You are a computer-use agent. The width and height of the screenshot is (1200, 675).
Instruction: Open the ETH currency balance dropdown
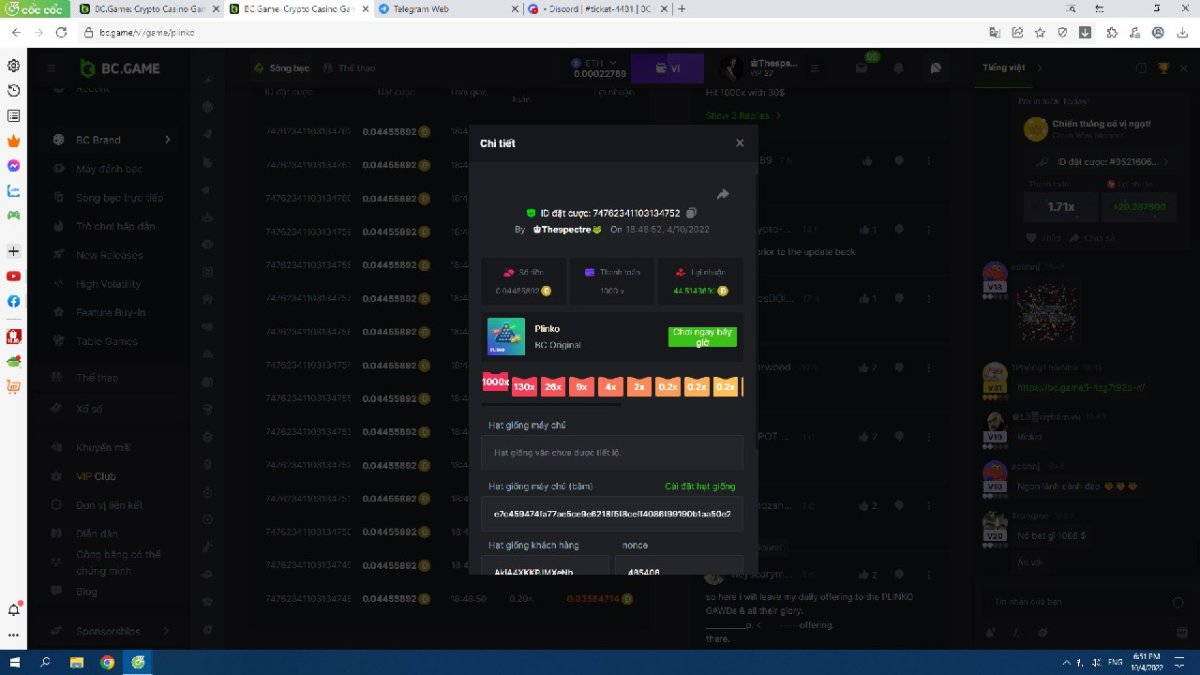(599, 68)
